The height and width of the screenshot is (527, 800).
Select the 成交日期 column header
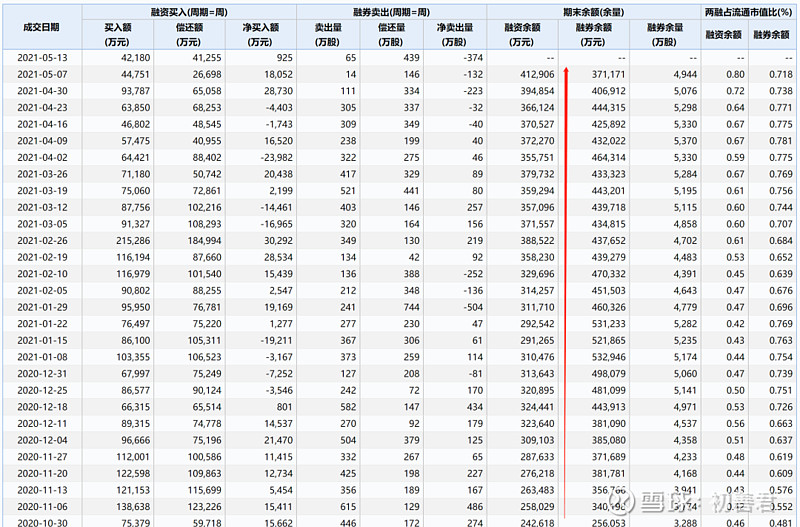coord(42,28)
